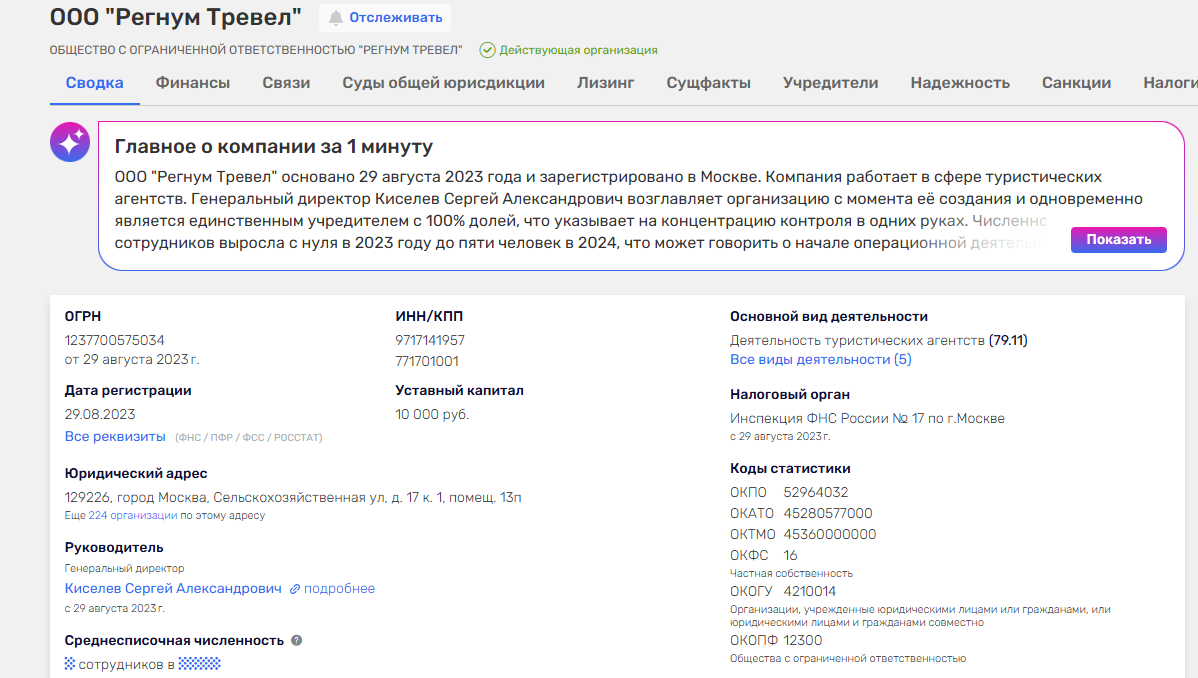Select the Учредители tab
Image resolution: width=1198 pixels, height=678 pixels.
pos(830,83)
